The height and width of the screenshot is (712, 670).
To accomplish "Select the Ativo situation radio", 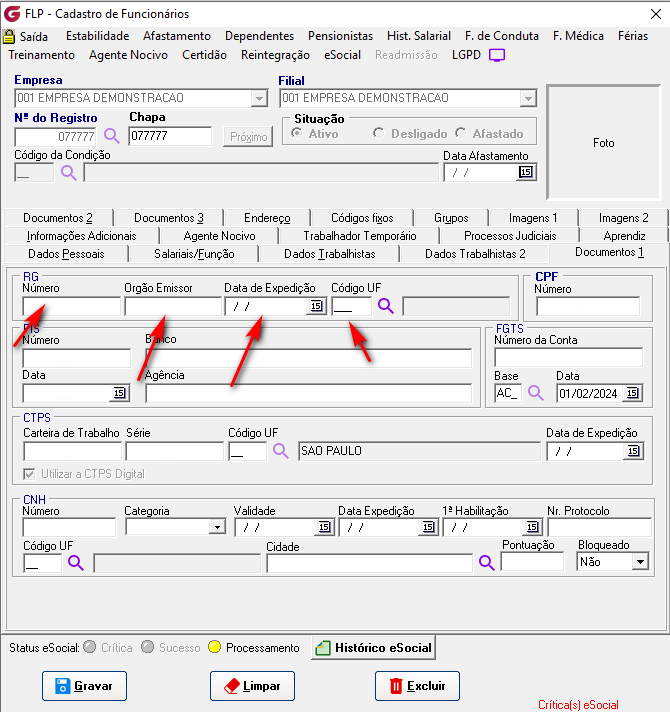I will pos(296,134).
